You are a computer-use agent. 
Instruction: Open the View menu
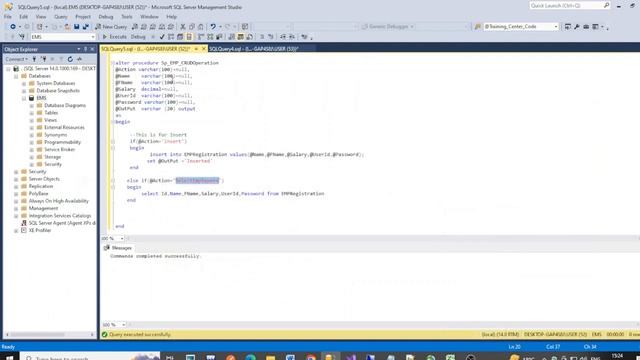41,17
